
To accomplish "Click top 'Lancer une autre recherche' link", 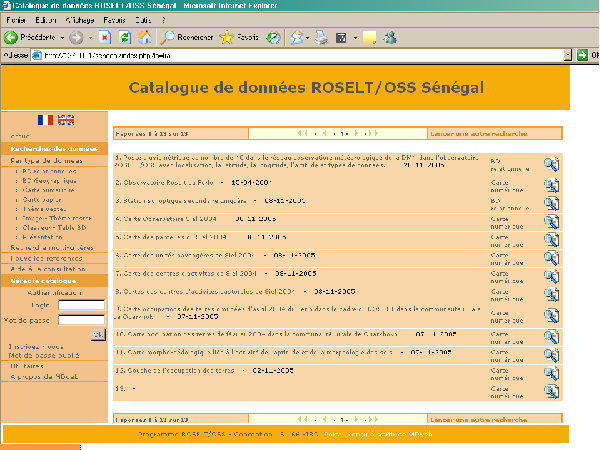I will click(479, 134).
